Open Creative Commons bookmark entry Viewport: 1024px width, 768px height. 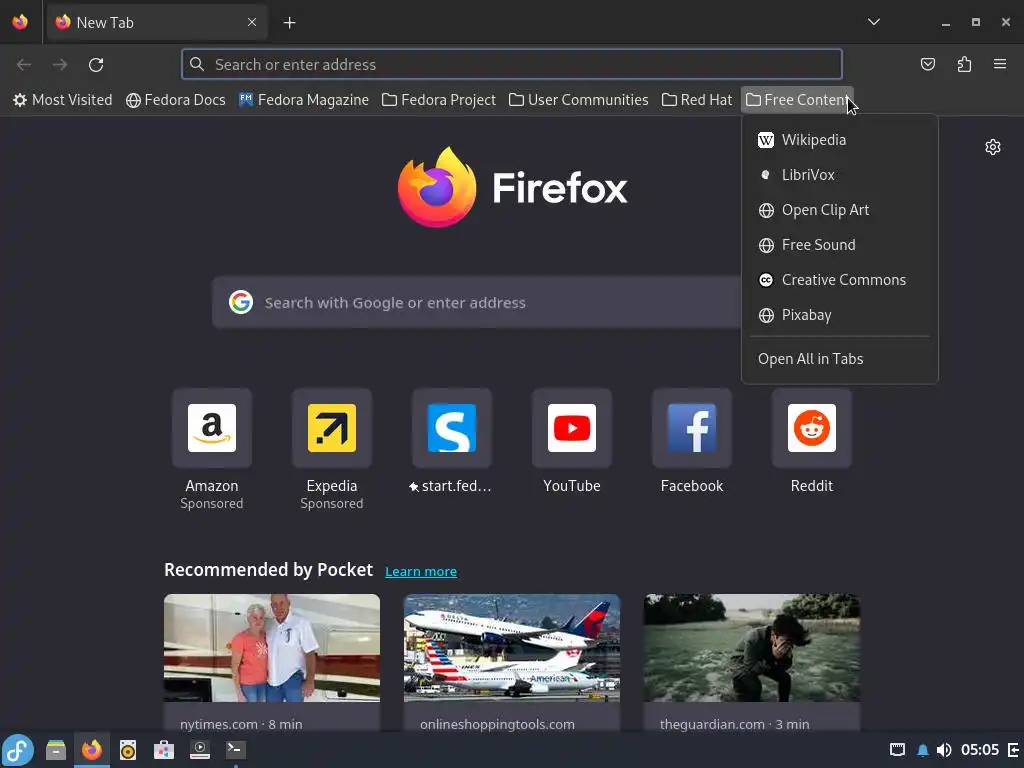(x=840, y=280)
